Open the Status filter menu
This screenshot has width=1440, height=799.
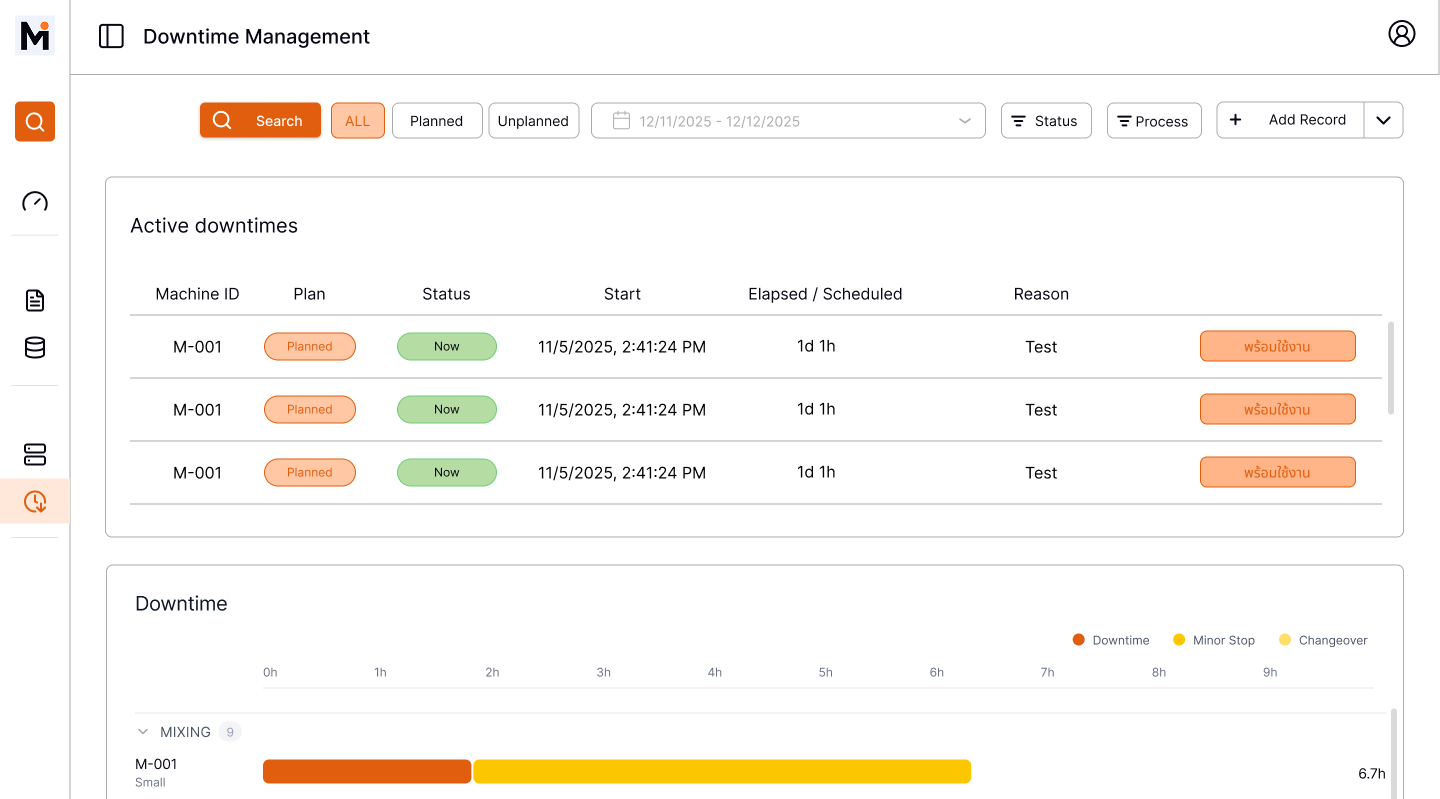pyautogui.click(x=1046, y=120)
